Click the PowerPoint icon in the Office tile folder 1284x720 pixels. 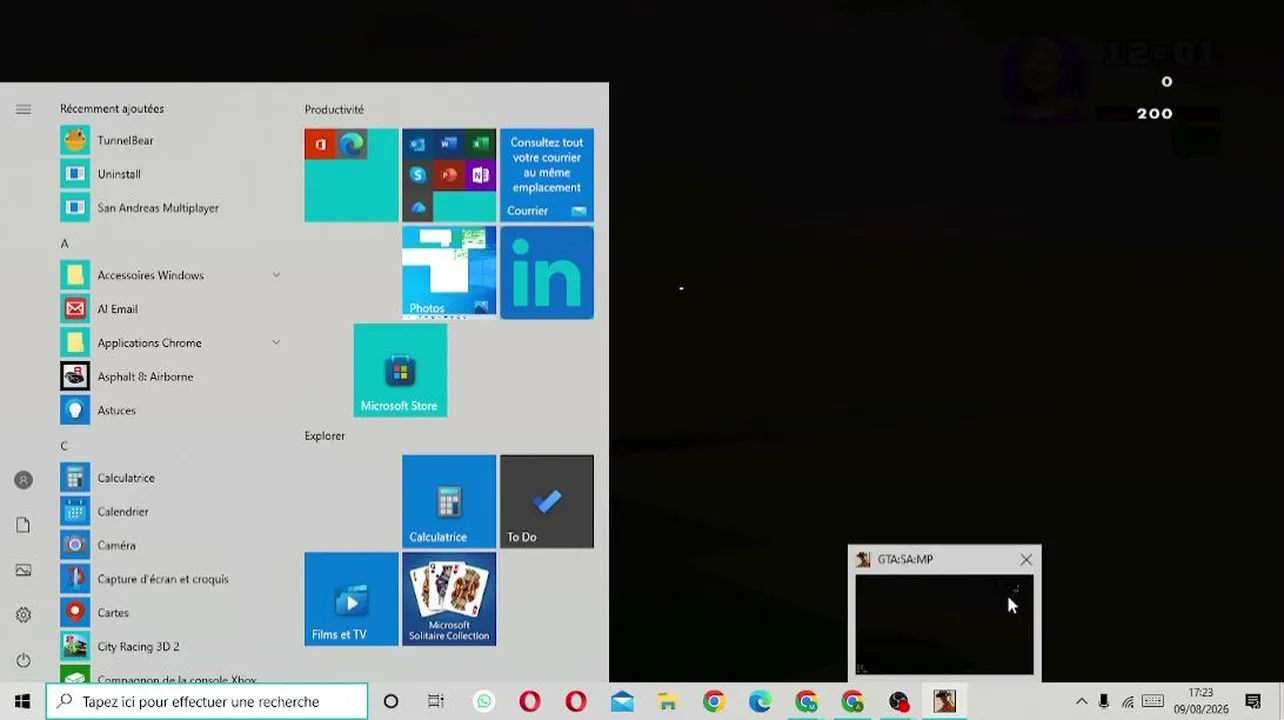point(449,175)
